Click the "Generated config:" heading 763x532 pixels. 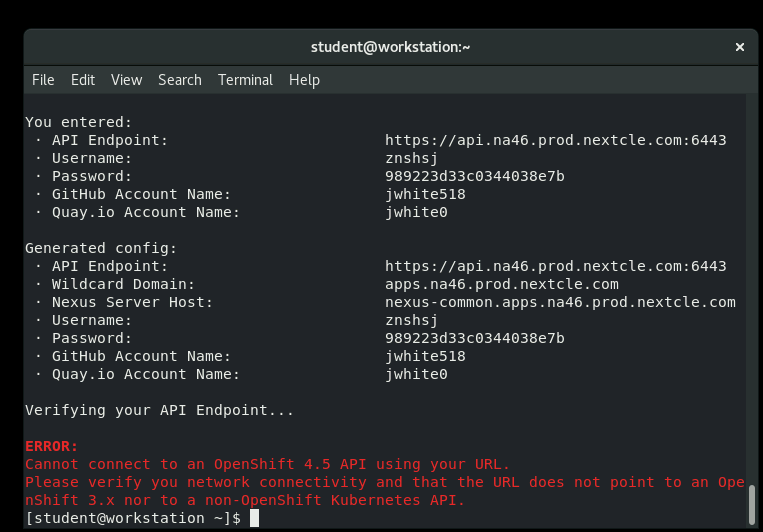(100, 248)
